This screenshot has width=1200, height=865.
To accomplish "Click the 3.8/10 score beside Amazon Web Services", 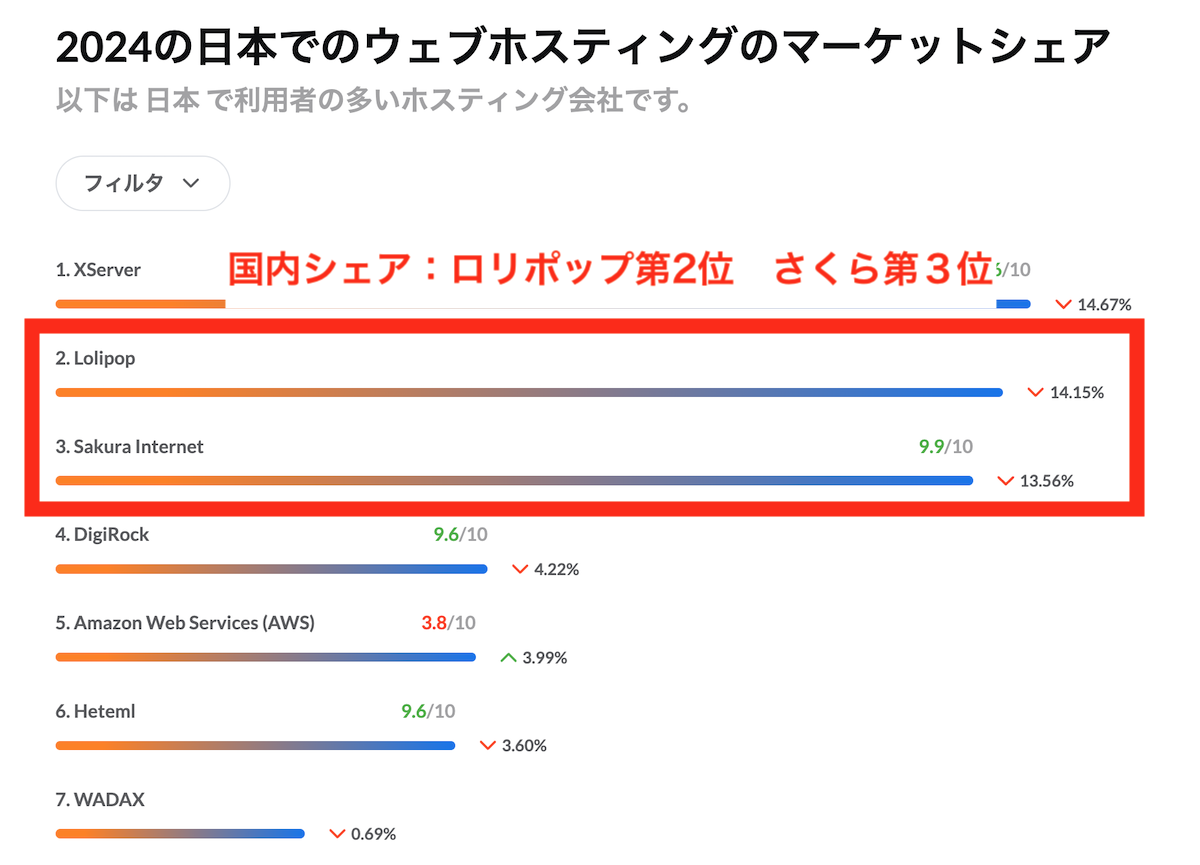I will (x=450, y=622).
